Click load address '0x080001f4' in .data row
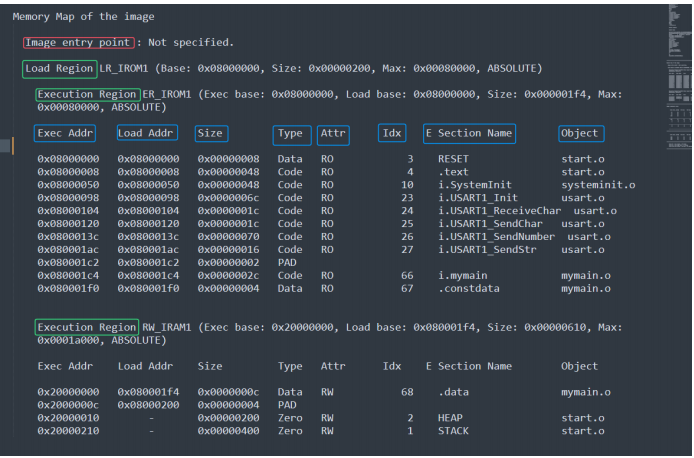Image resolution: width=694 pixels, height=458 pixels. click(x=148, y=392)
